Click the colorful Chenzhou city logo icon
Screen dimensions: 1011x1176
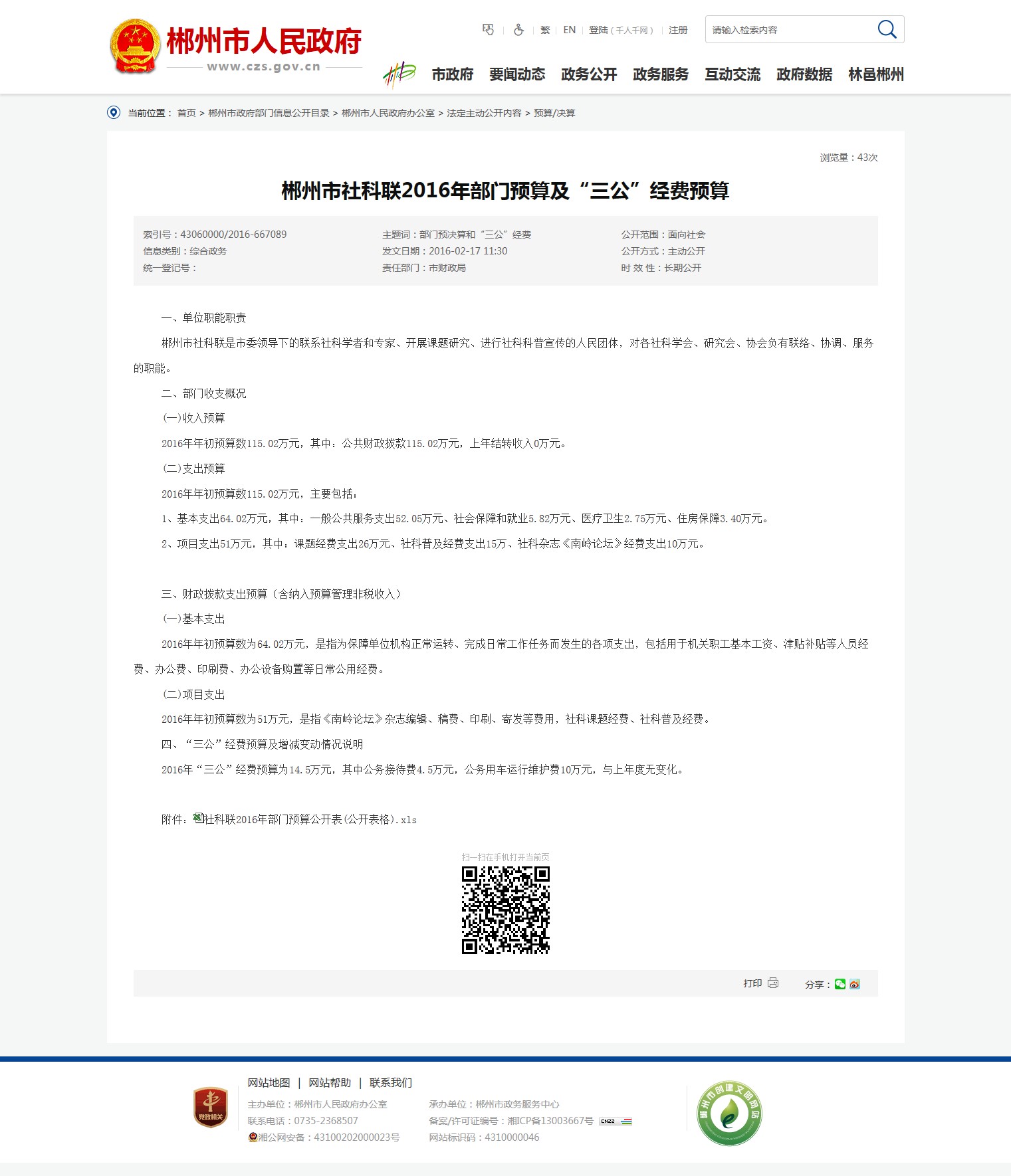(399, 74)
